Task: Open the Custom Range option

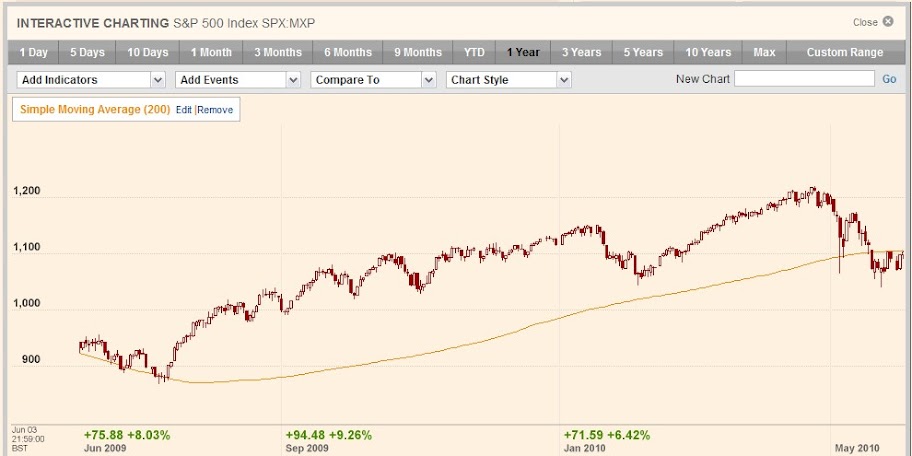Action: [x=845, y=52]
